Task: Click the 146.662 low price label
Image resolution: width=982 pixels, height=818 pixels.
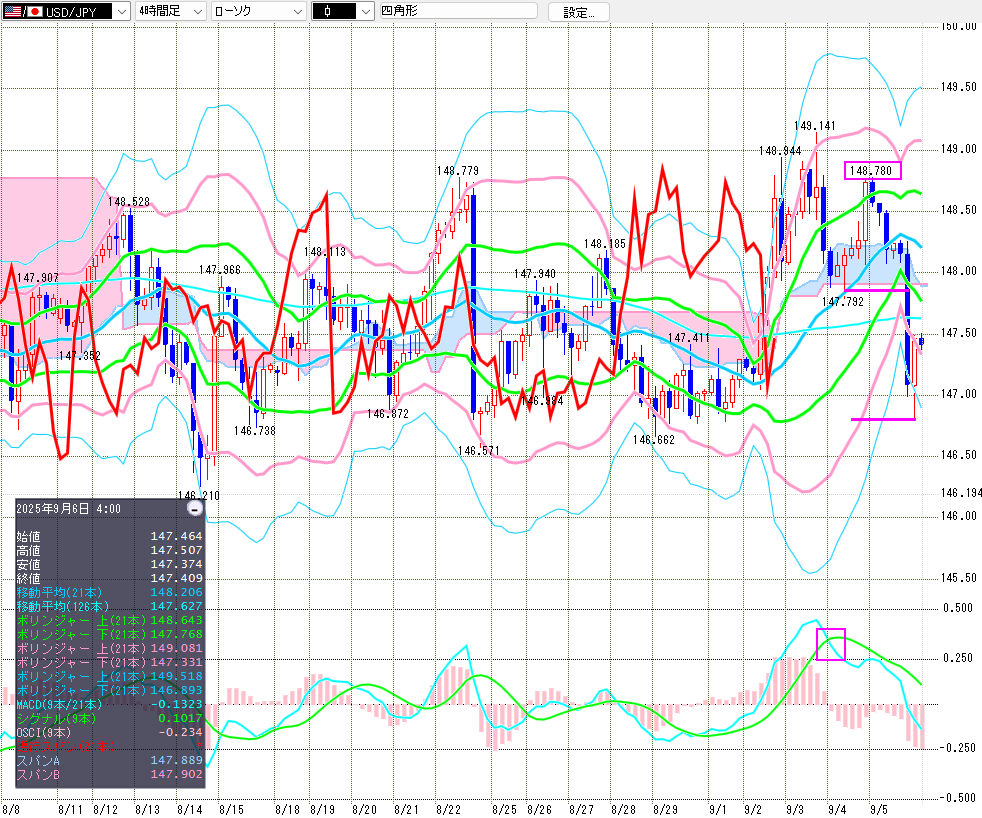Action: point(654,440)
